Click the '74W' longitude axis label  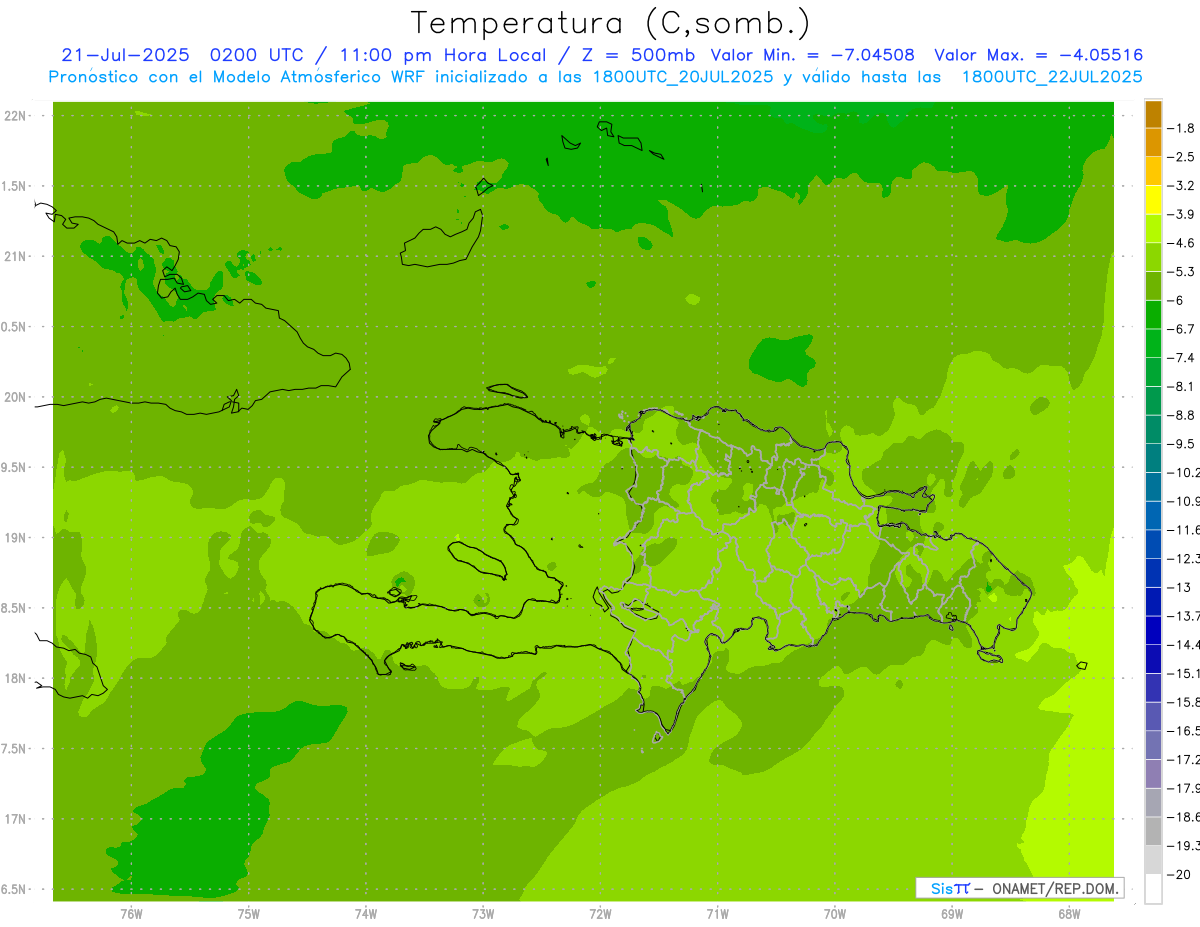(365, 914)
